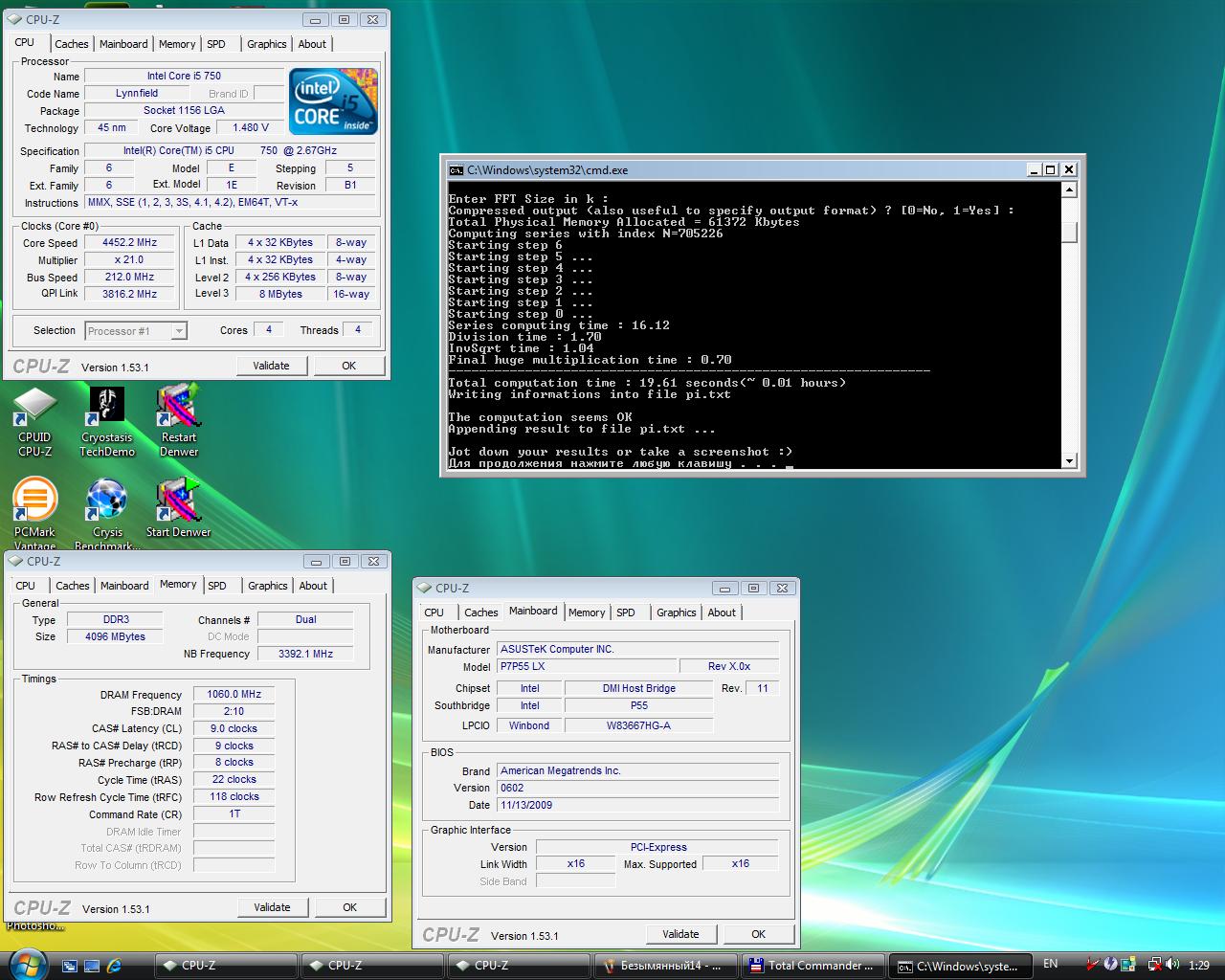The width and height of the screenshot is (1225, 980).
Task: Click motherboard Model value P7P55 LX
Action: (586, 666)
